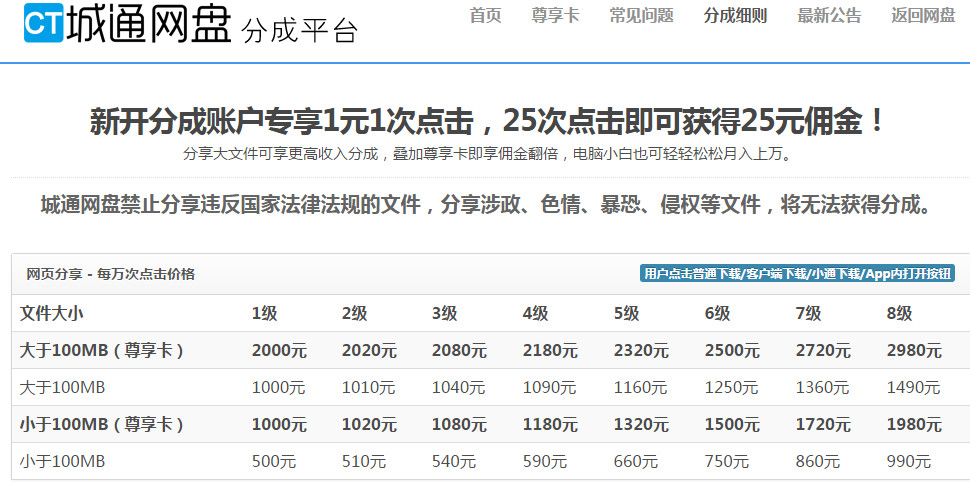Click the 2020元 cell
The image size is (970, 485).
(x=369, y=351)
